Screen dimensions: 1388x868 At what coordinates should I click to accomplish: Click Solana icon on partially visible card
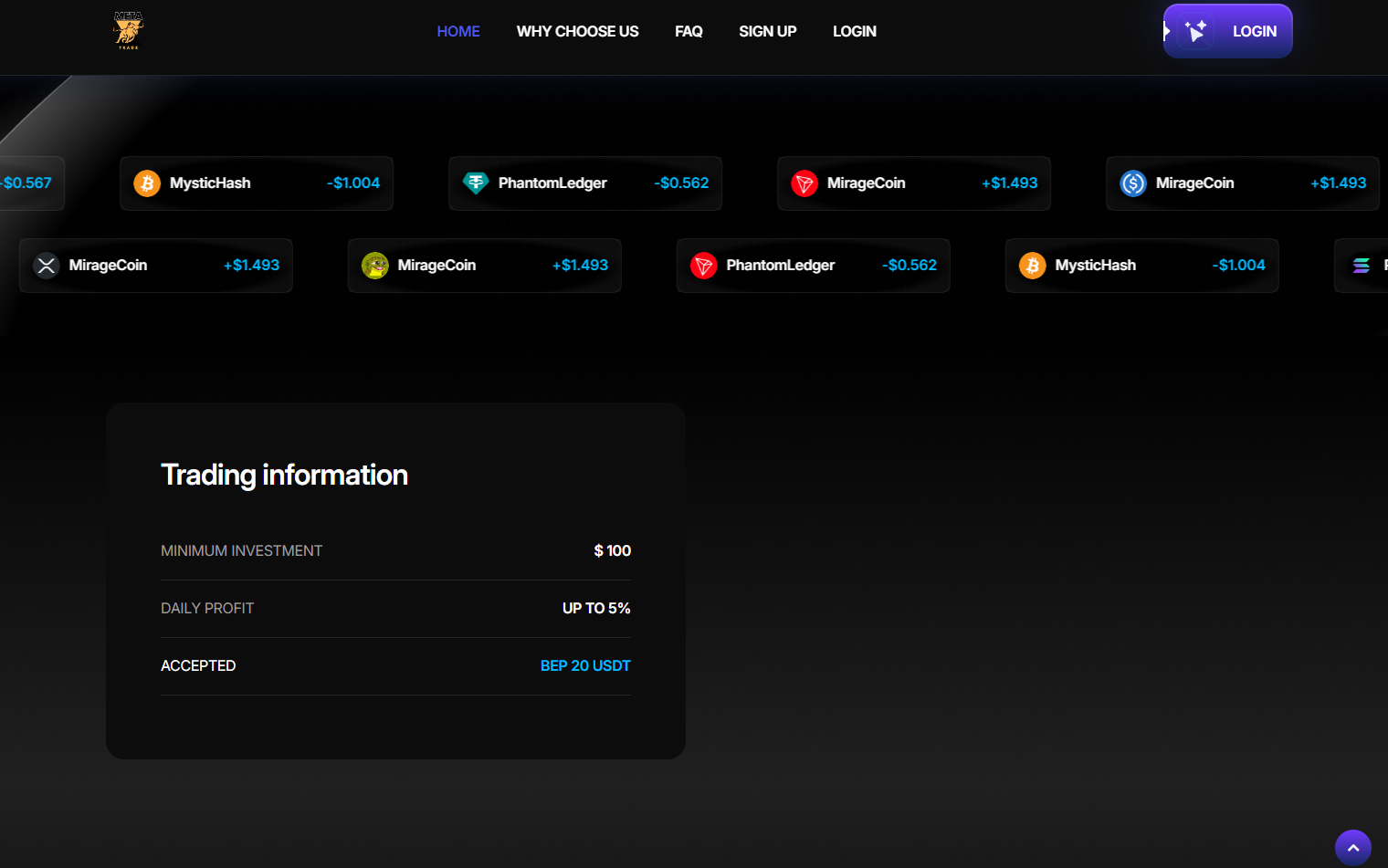point(1362,266)
